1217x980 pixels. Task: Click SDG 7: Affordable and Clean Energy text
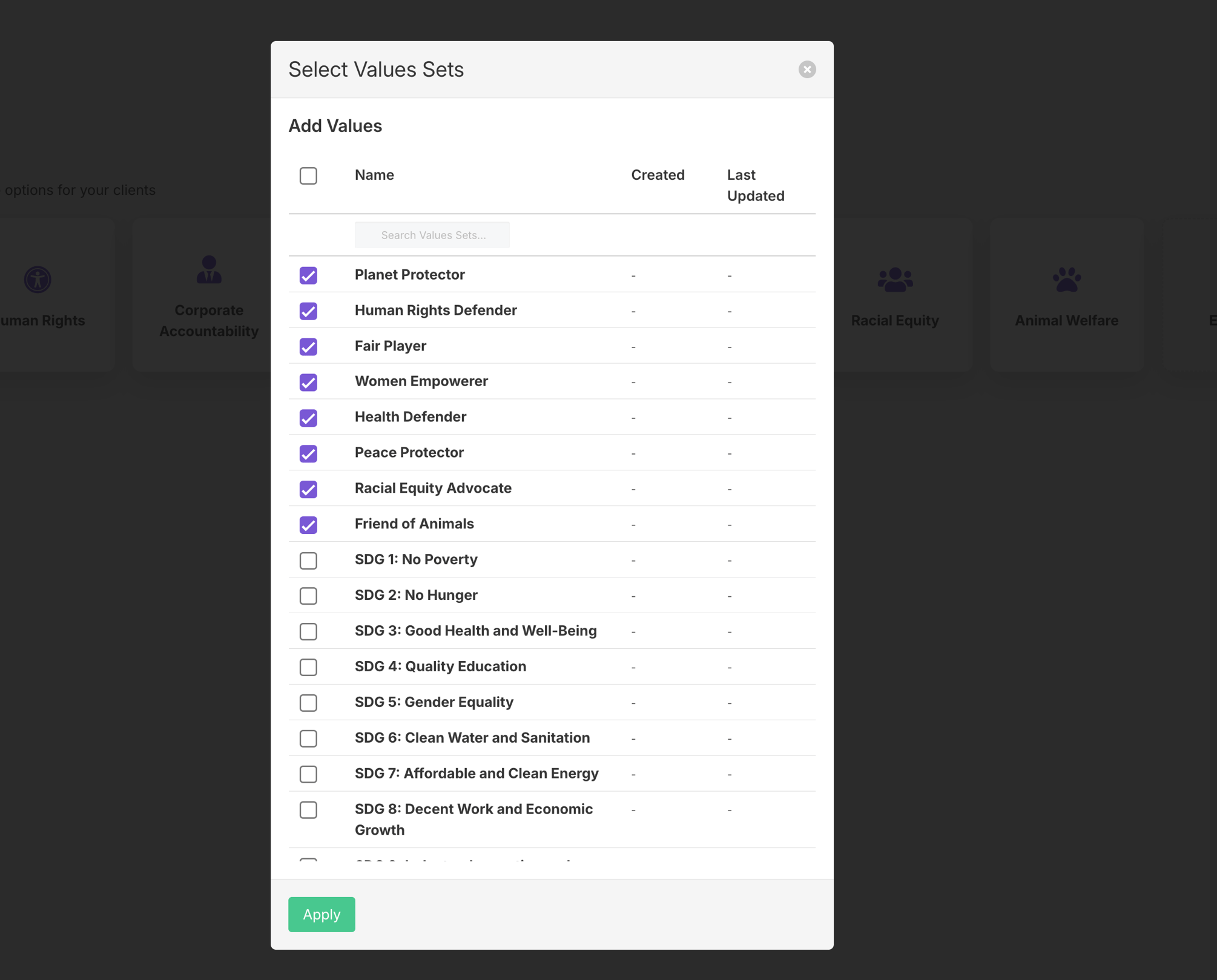(x=477, y=774)
